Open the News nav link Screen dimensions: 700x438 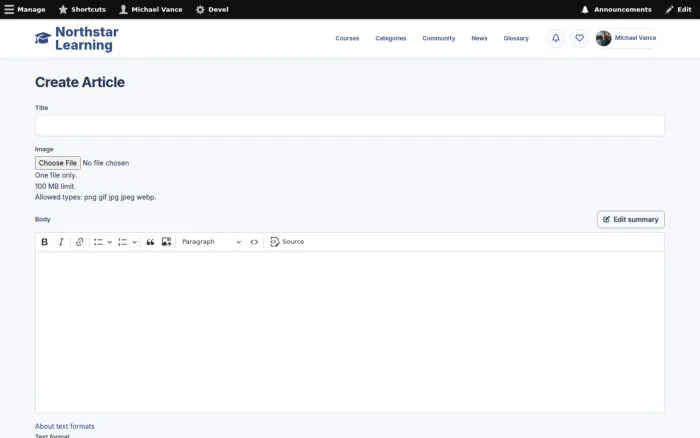[479, 38]
